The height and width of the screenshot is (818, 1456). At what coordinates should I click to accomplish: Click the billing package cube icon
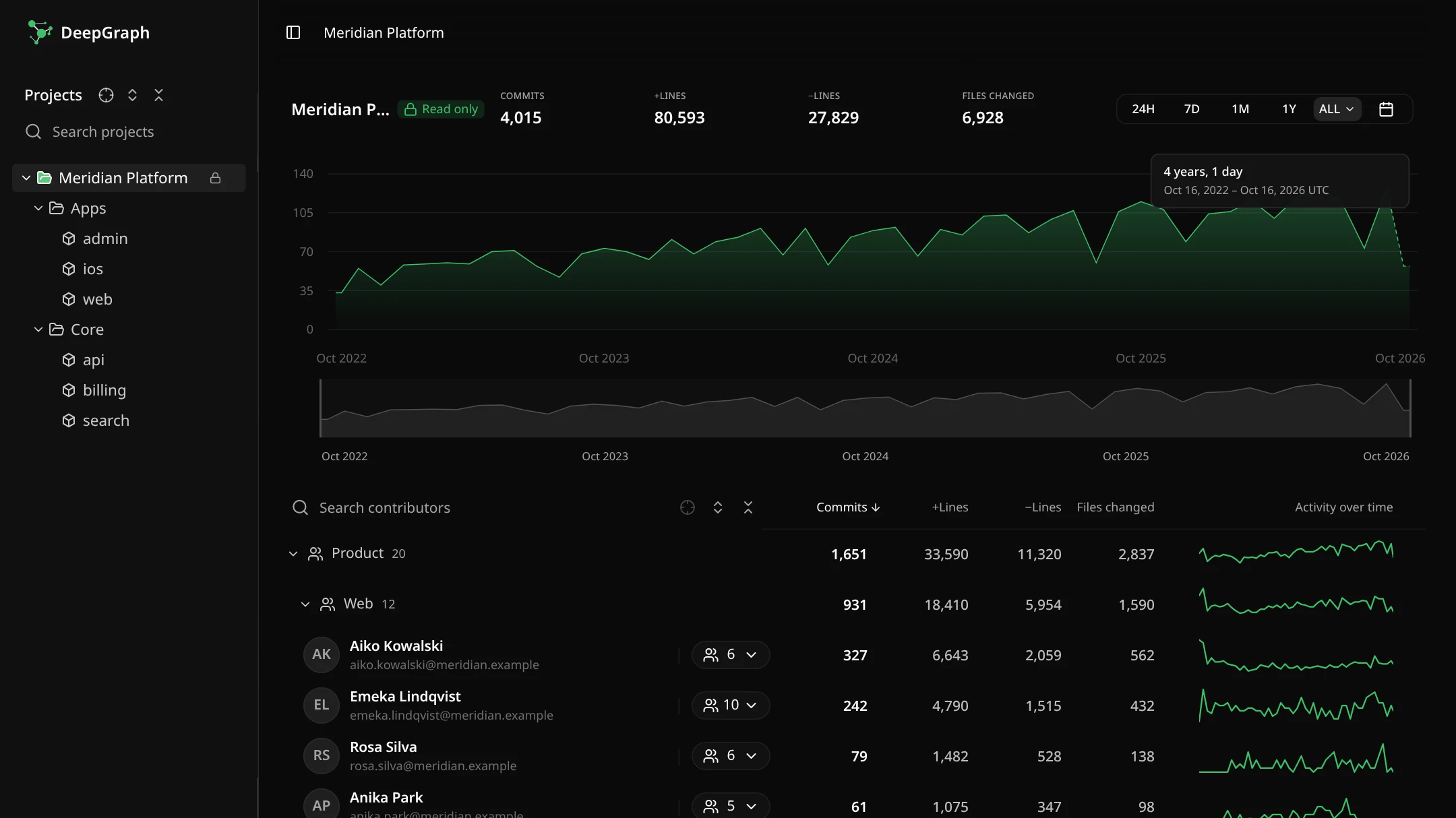tap(69, 390)
